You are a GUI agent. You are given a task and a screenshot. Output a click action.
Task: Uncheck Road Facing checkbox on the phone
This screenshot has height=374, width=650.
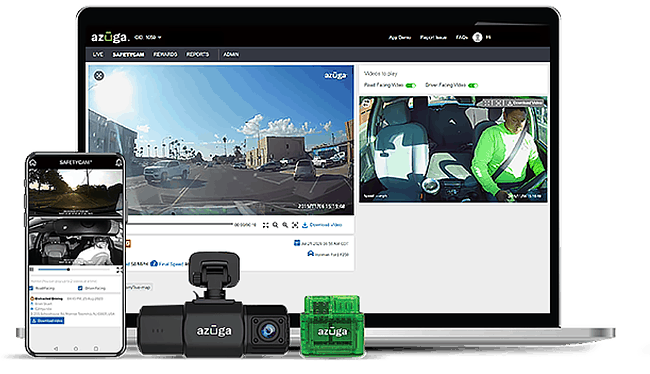[x=32, y=288]
